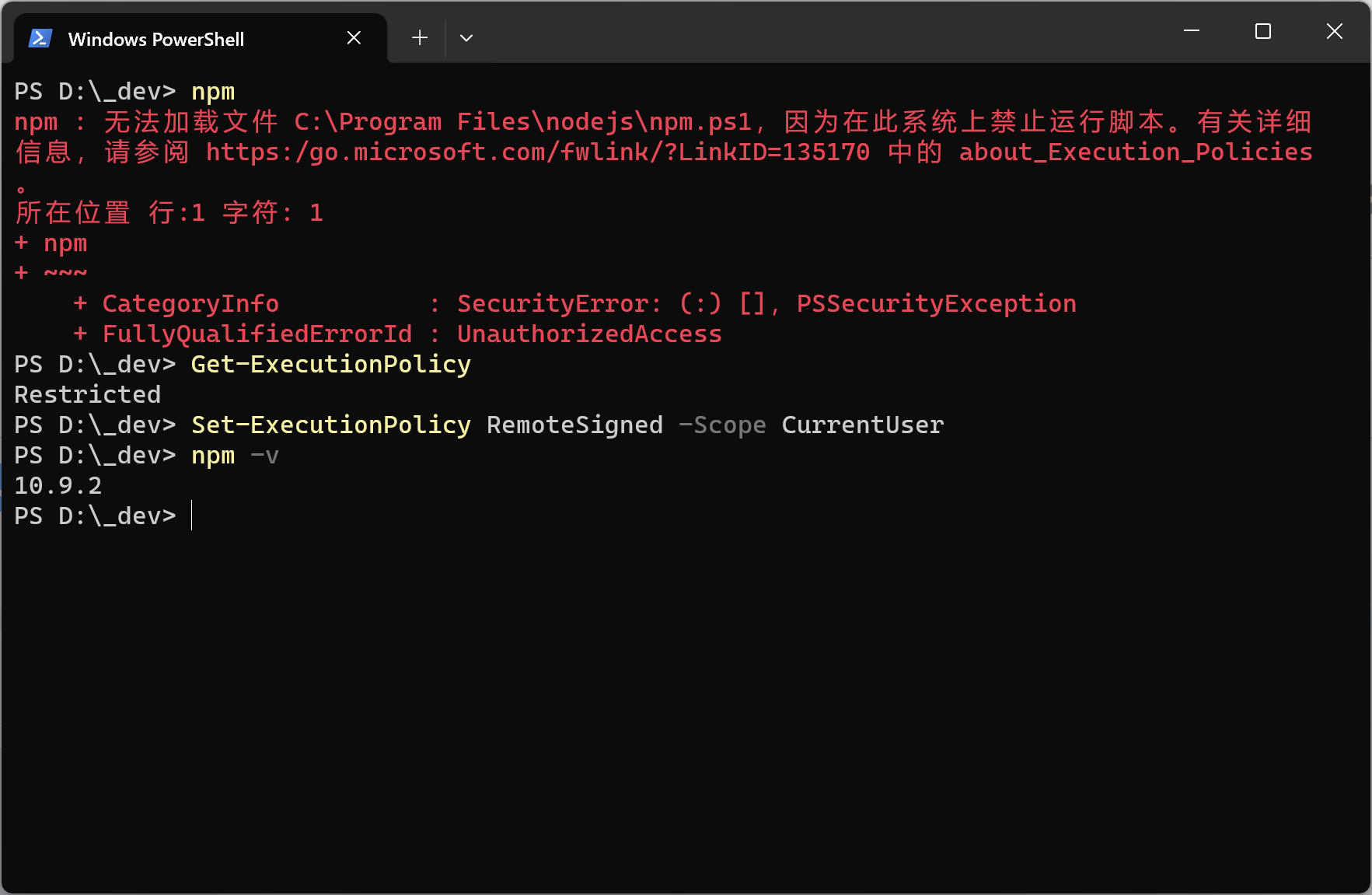The image size is (1372, 895).
Task: Click the '-Scope' parameter text
Action: click(x=722, y=425)
